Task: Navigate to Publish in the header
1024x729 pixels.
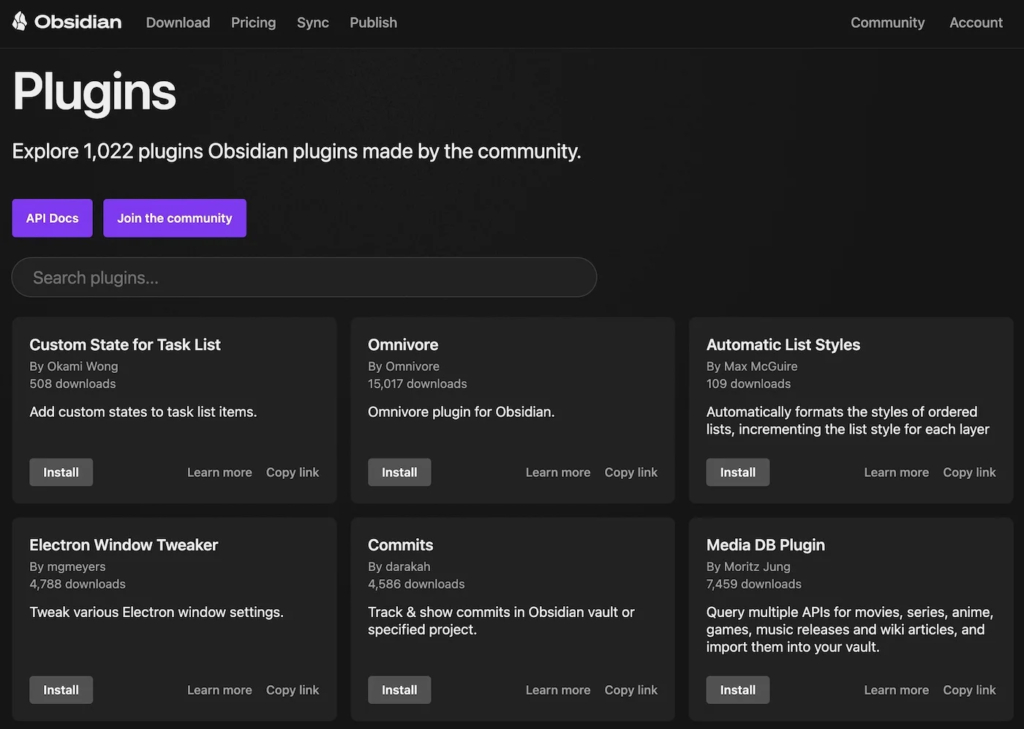Action: [x=373, y=22]
